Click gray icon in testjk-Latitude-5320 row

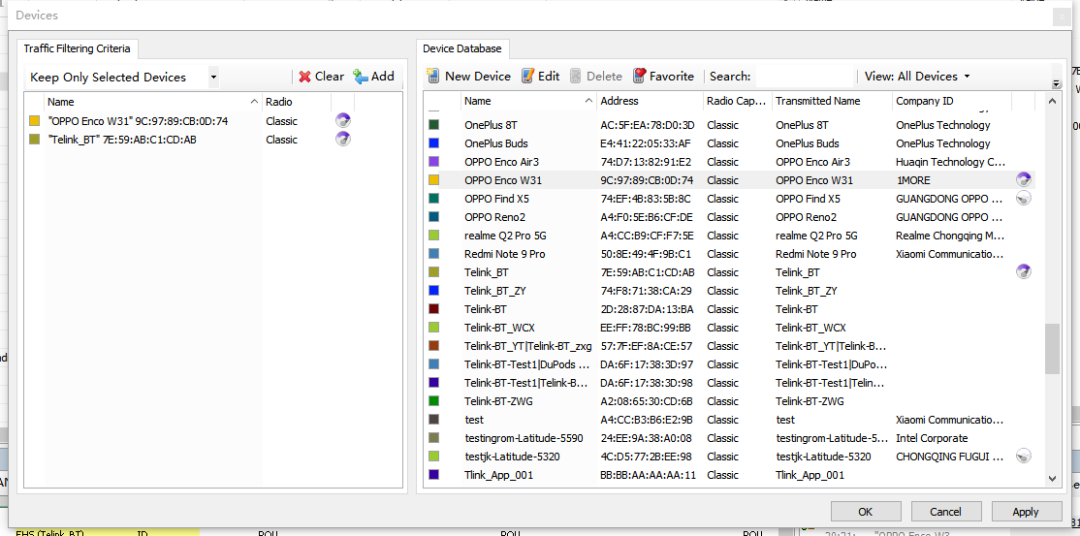coord(1024,456)
